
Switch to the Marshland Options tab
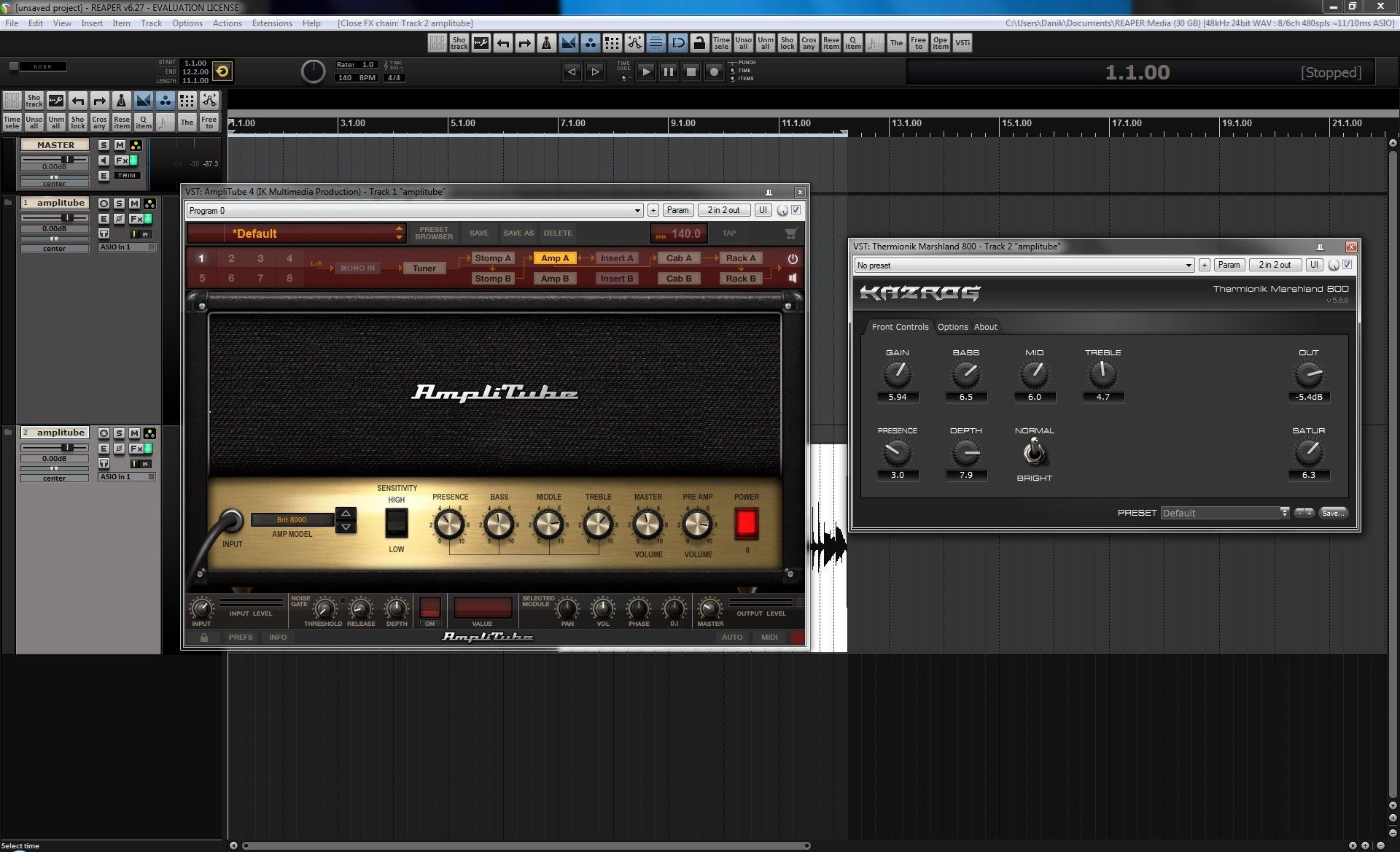click(x=952, y=327)
